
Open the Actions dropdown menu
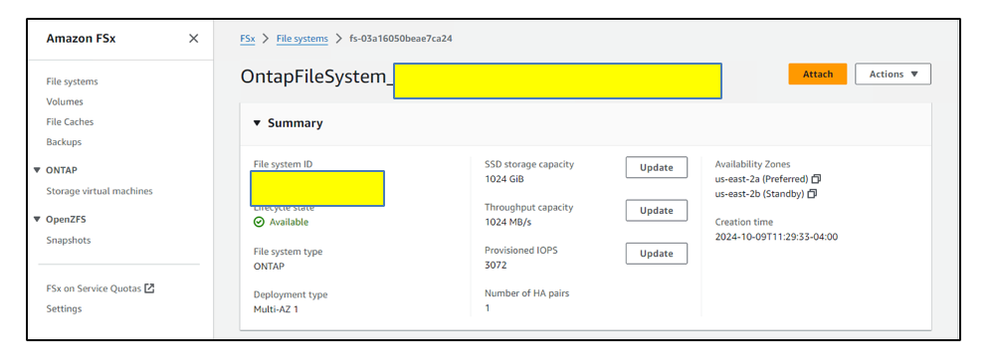pyautogui.click(x=893, y=74)
